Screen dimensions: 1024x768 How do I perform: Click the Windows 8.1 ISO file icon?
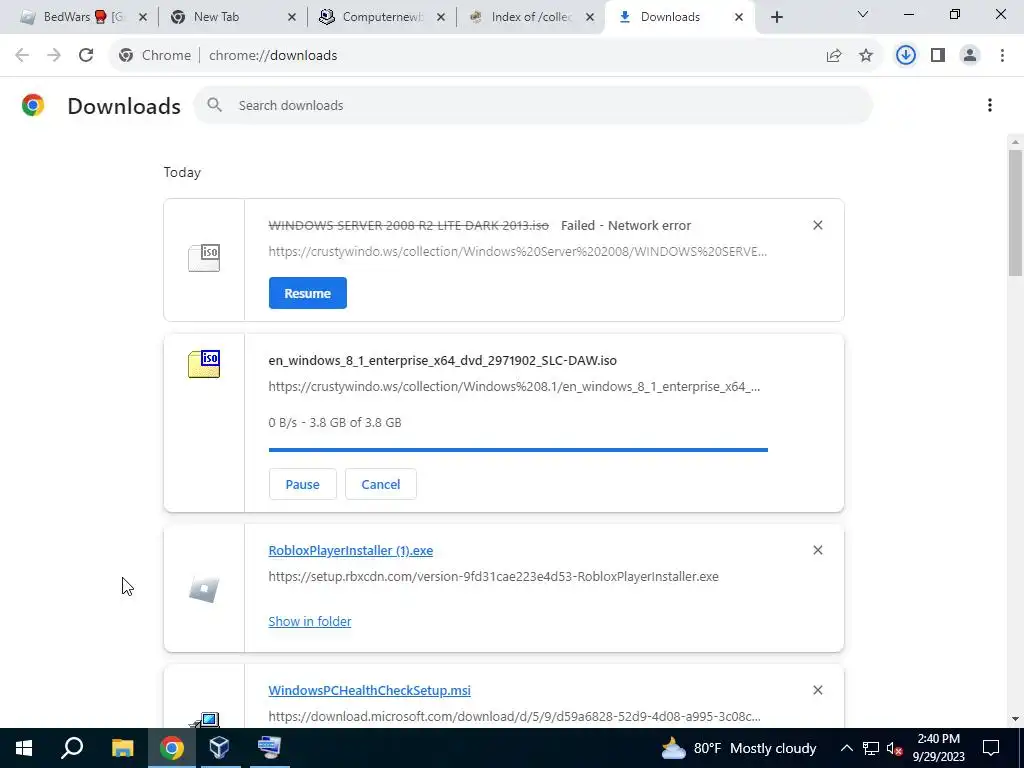[x=204, y=364]
